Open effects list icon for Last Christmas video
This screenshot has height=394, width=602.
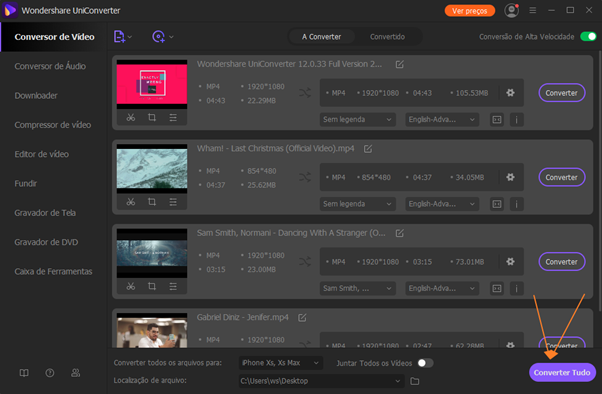pos(173,202)
